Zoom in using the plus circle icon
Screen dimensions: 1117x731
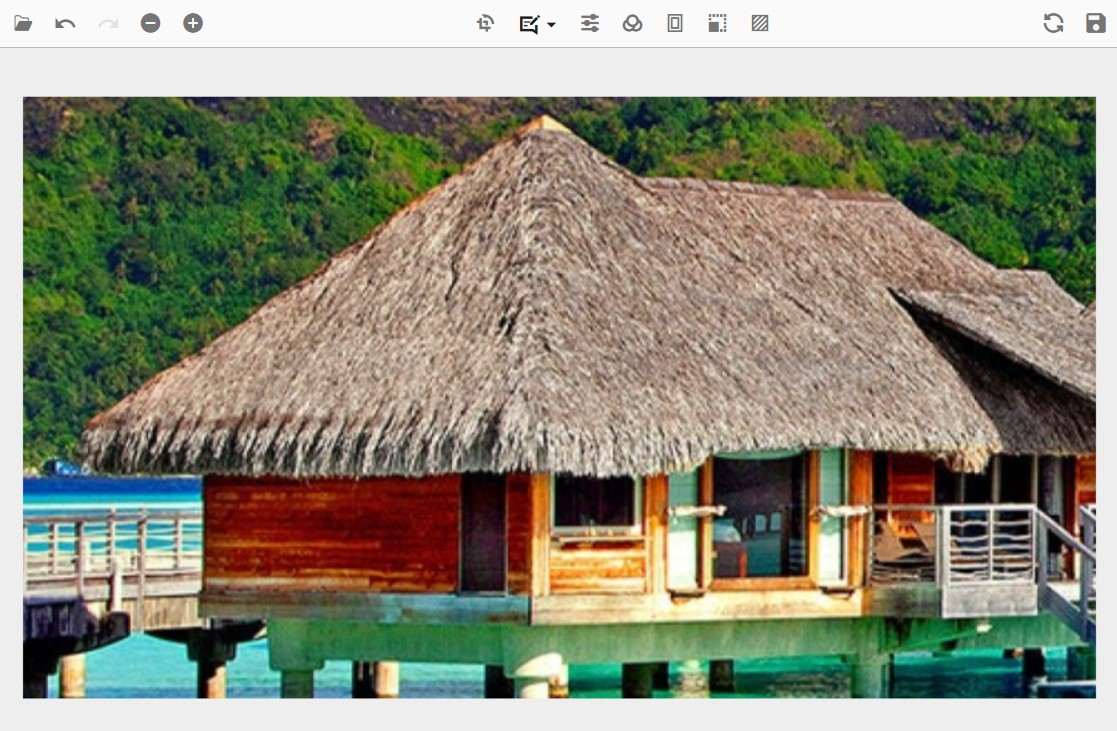[x=193, y=23]
